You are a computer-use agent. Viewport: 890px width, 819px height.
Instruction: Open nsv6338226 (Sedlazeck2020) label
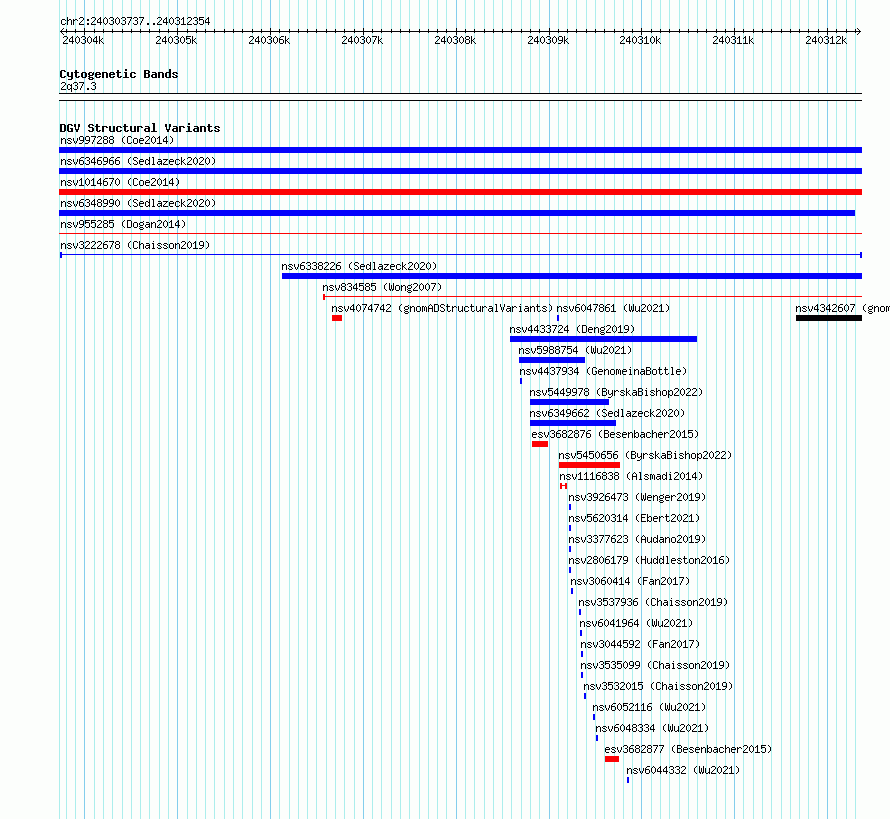coord(359,266)
